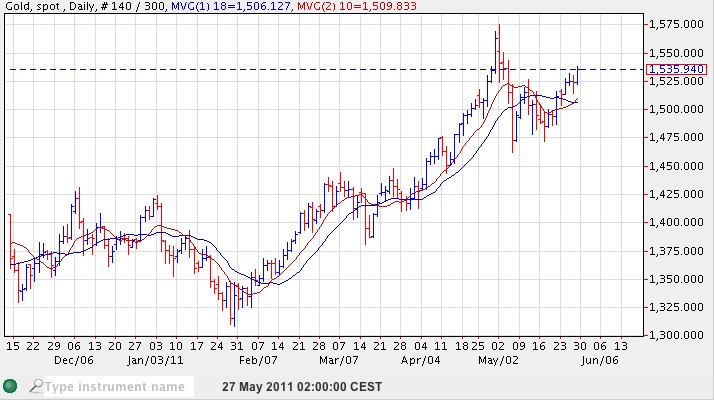The width and height of the screenshot is (714, 400).
Task: Click the 'MVG(1) 18=1,506.127' indicator label
Action: 231,6
